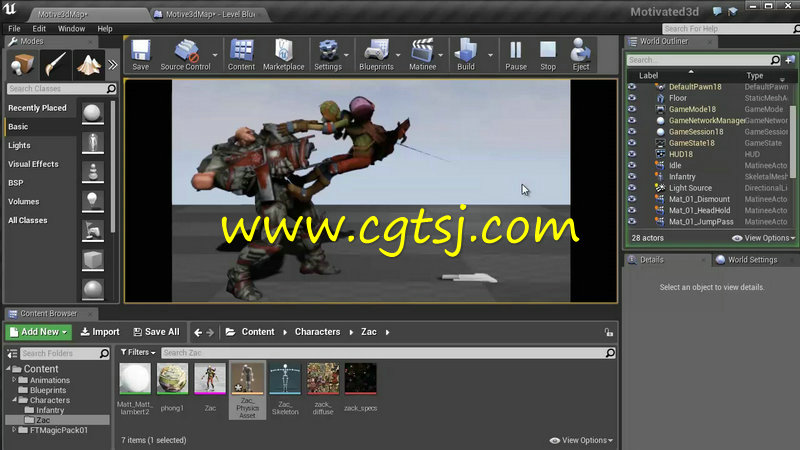Select Landscape mode icon
800x450 pixels.
point(89,65)
